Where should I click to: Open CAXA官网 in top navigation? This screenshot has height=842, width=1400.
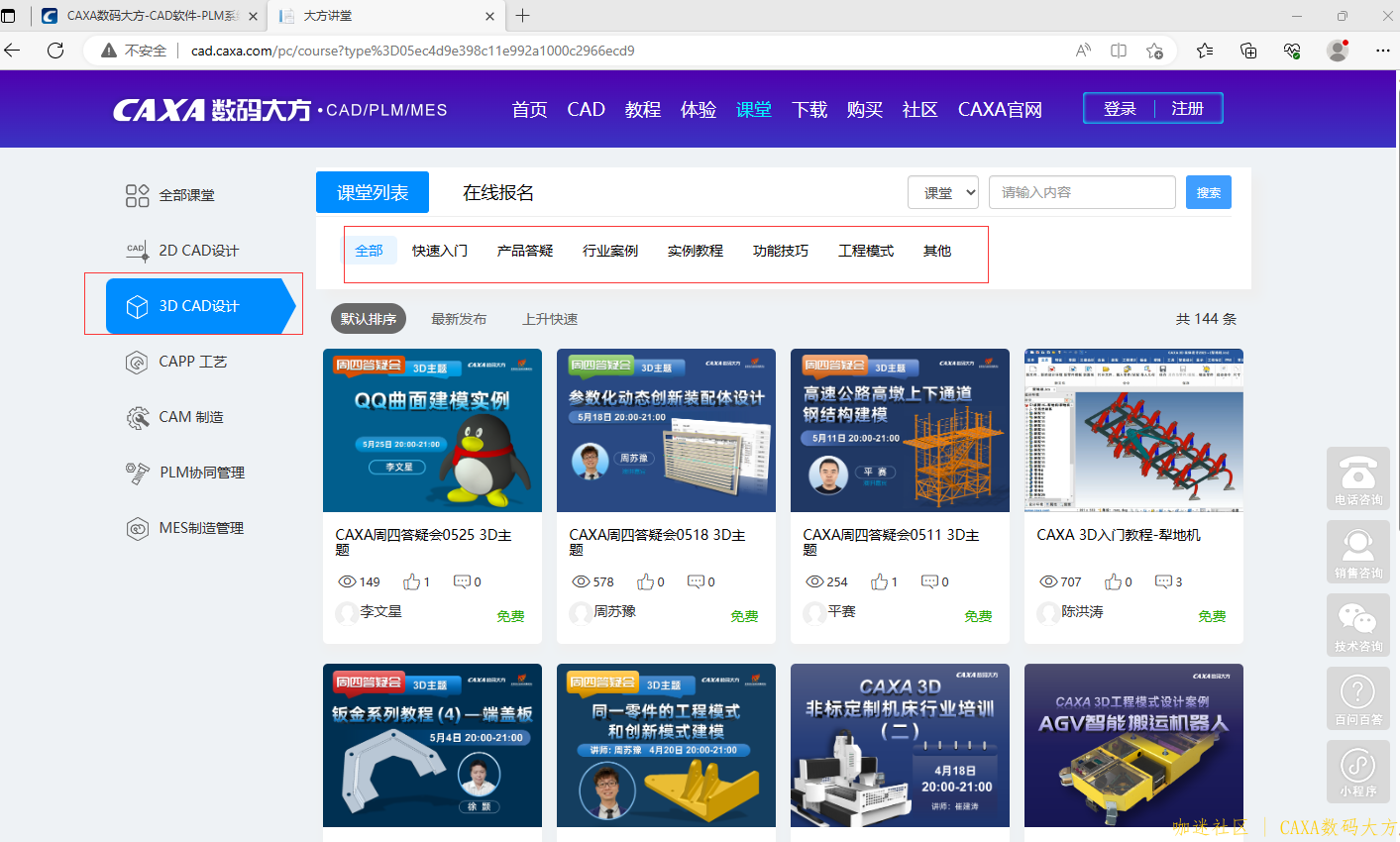click(x=1000, y=109)
